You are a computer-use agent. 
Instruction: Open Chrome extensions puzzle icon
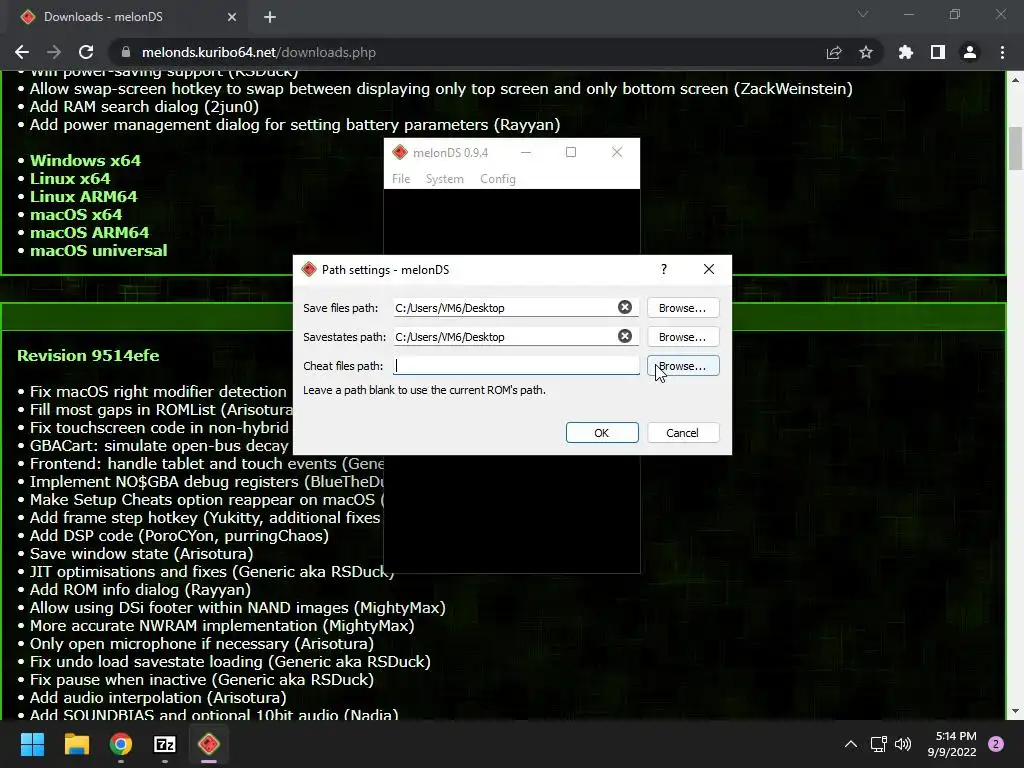point(906,52)
